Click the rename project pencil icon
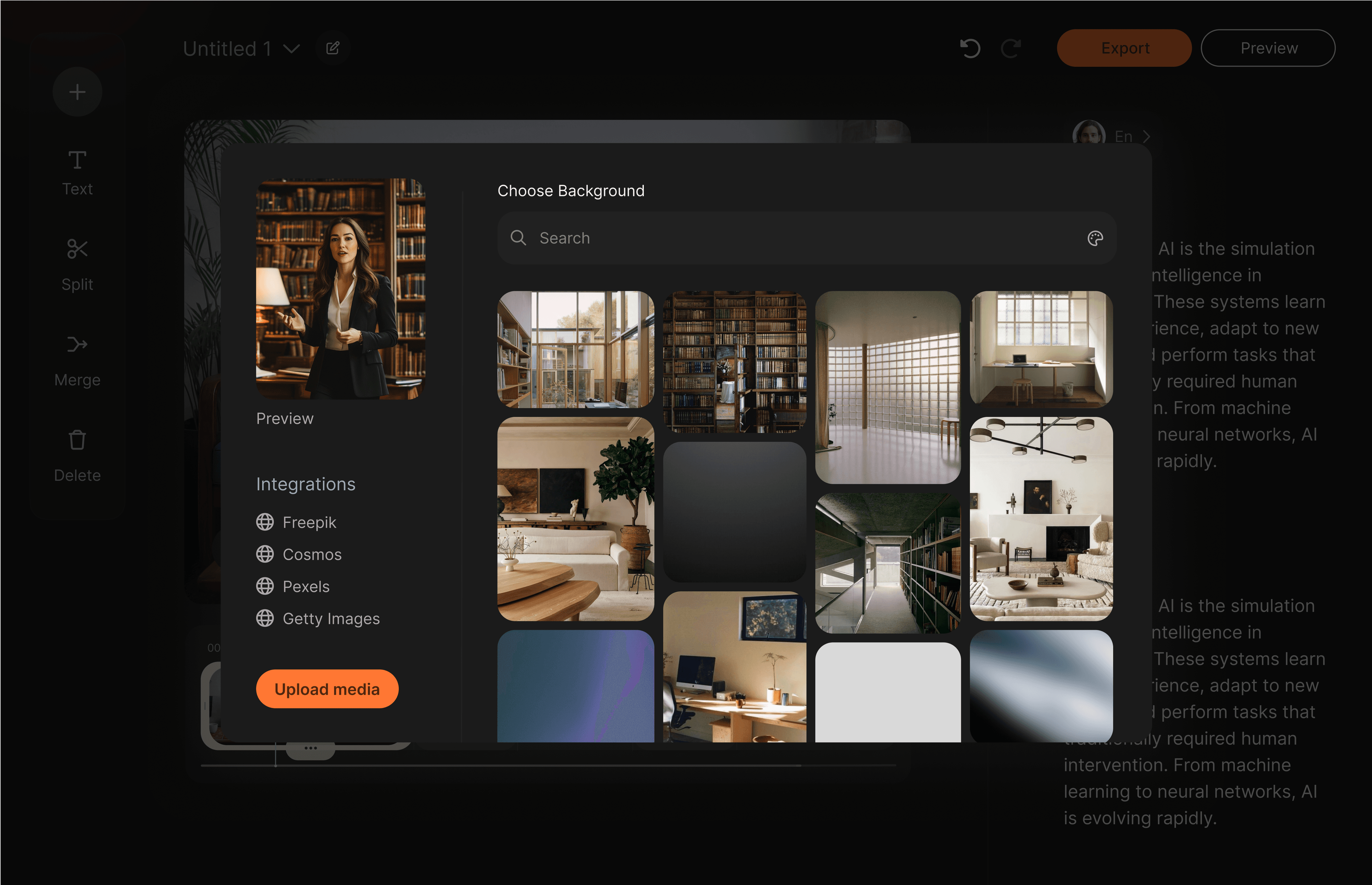The image size is (1372, 885). pos(333,48)
